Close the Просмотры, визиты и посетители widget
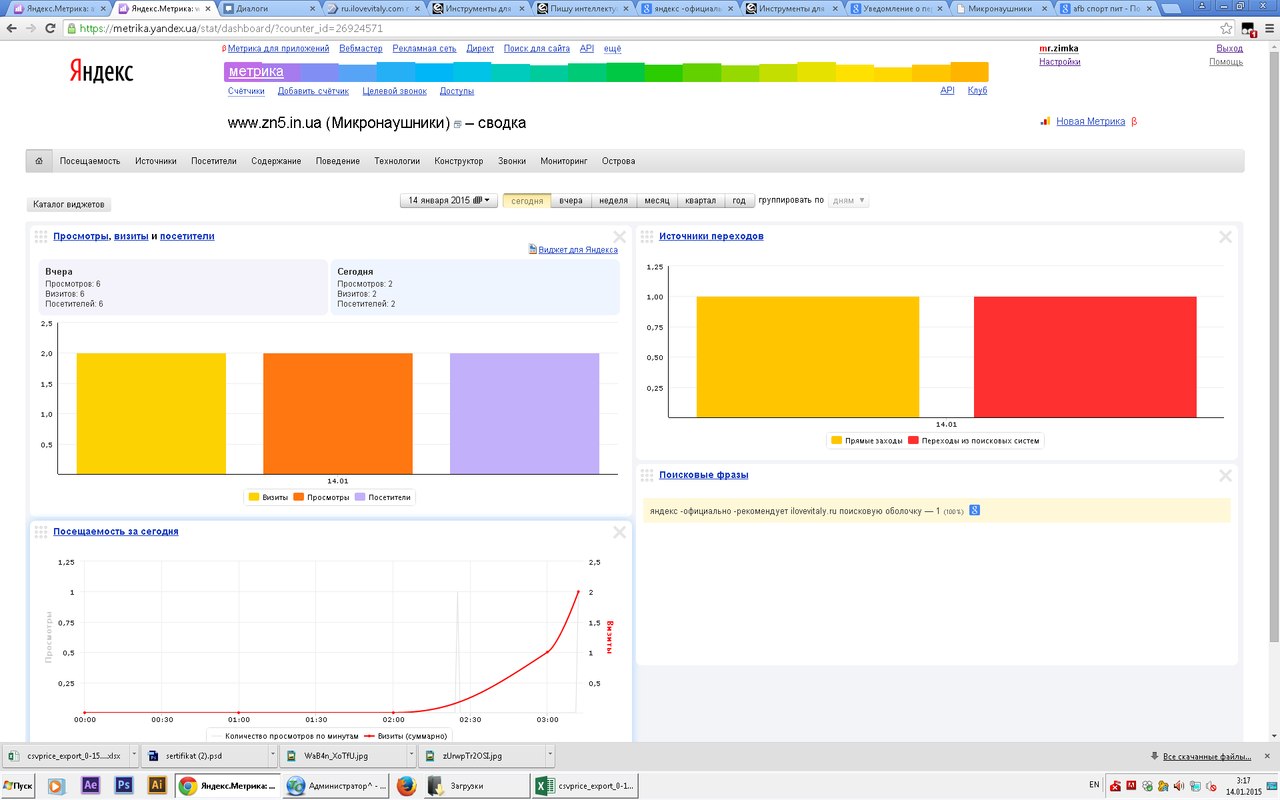The image size is (1280, 800). coord(619,237)
